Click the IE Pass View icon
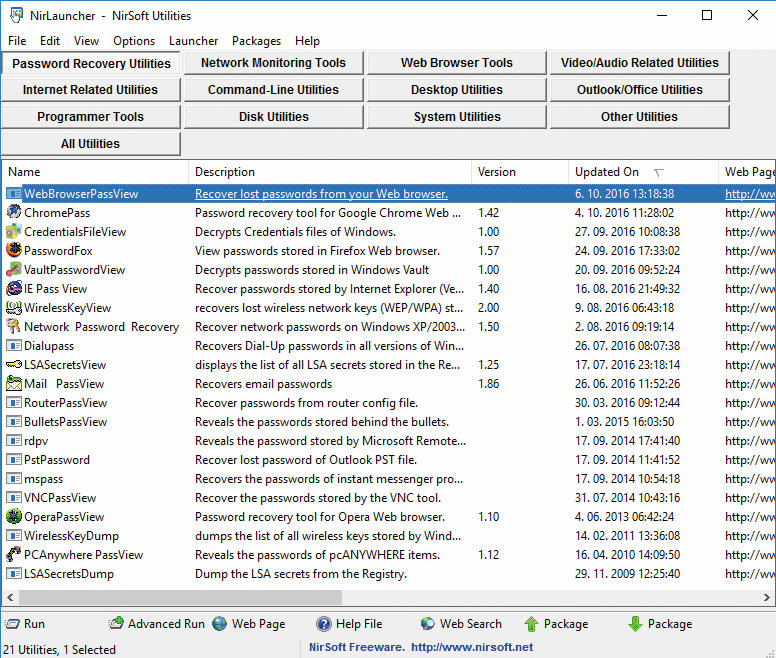 (x=14, y=288)
